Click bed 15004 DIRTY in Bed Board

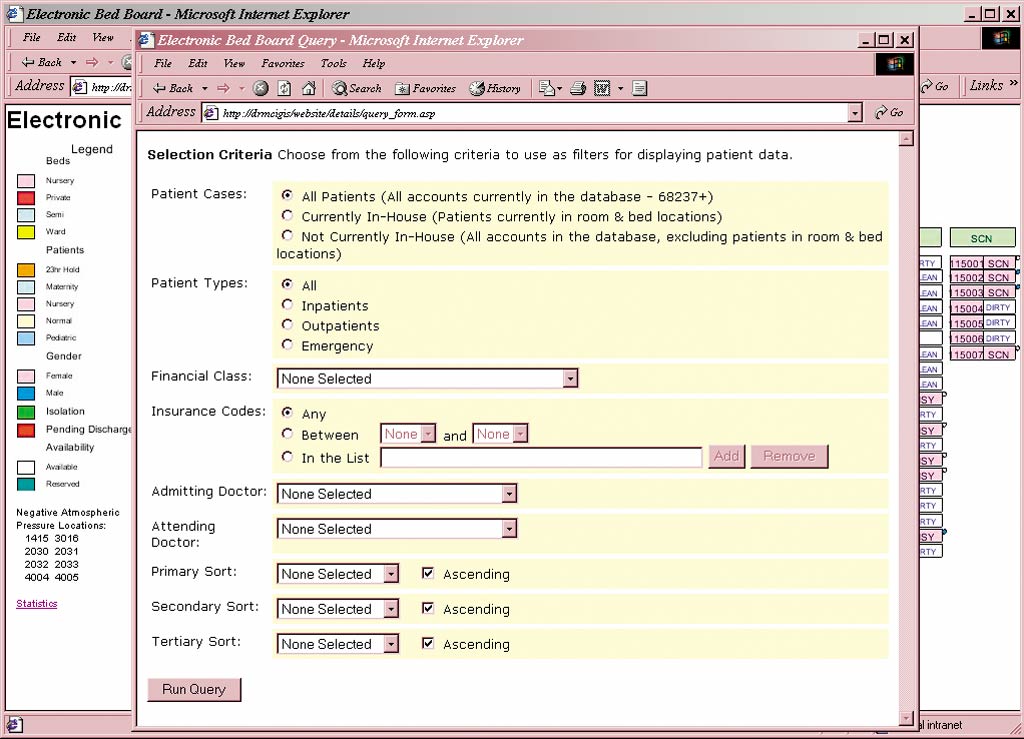point(982,307)
